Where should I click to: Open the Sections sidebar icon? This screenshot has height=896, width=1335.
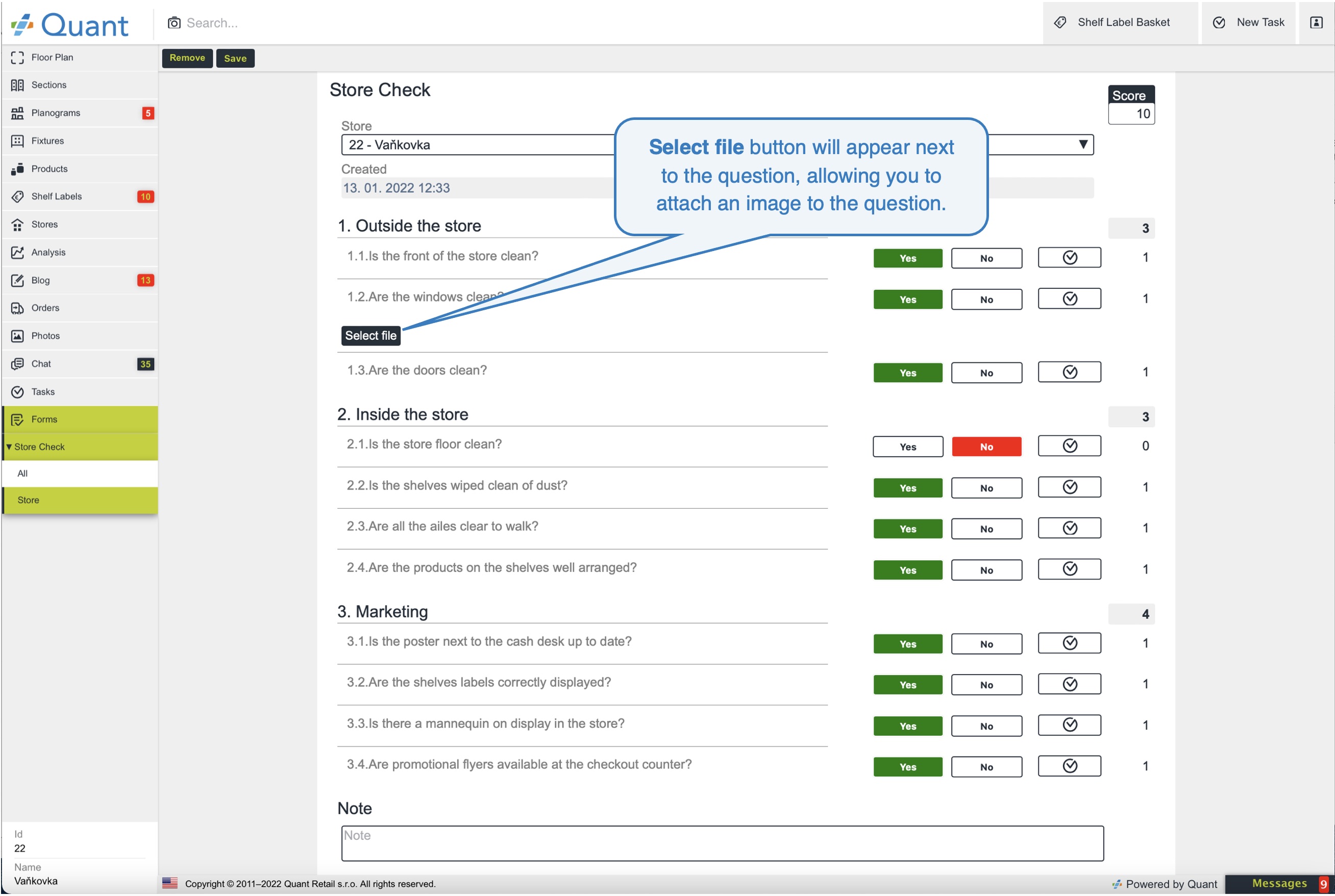17,85
